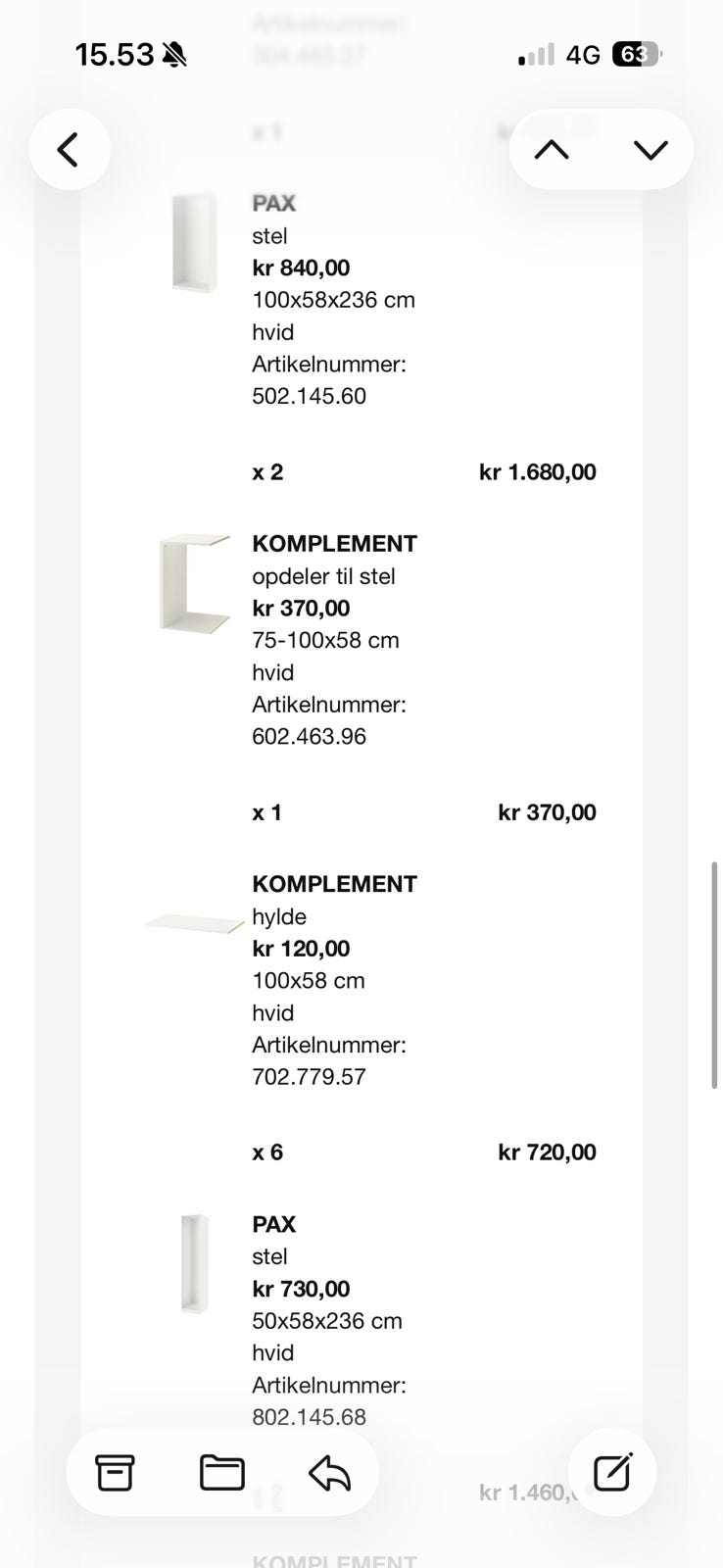Go to next message with down arrow
The width and height of the screenshot is (723, 1568).
coord(651,150)
